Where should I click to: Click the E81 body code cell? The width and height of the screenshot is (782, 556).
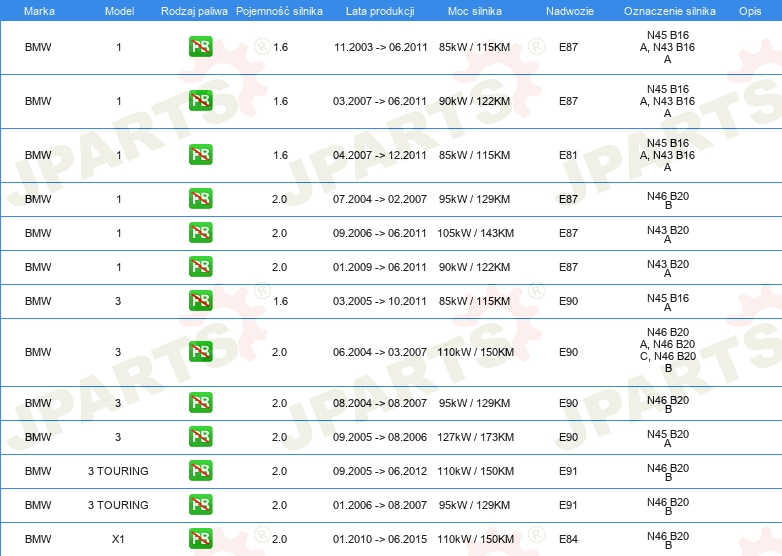(568, 155)
